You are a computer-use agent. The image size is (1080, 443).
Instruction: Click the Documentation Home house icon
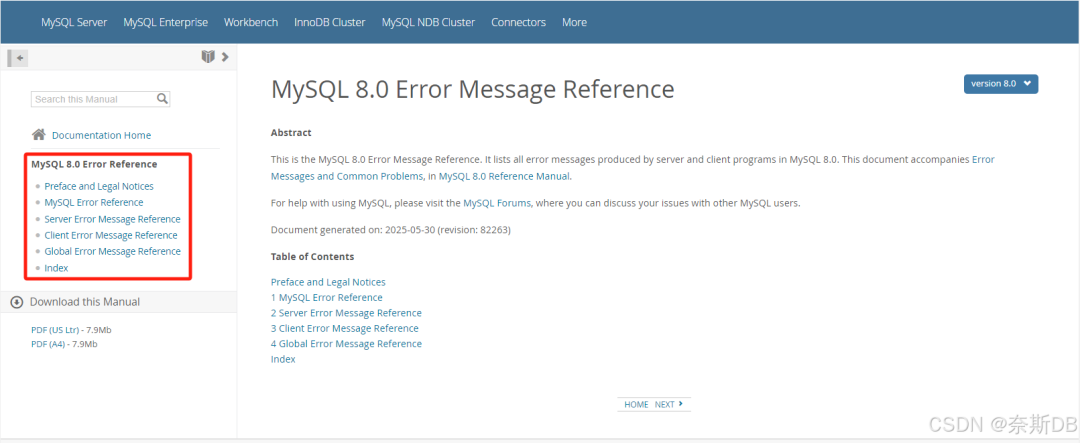(39, 134)
